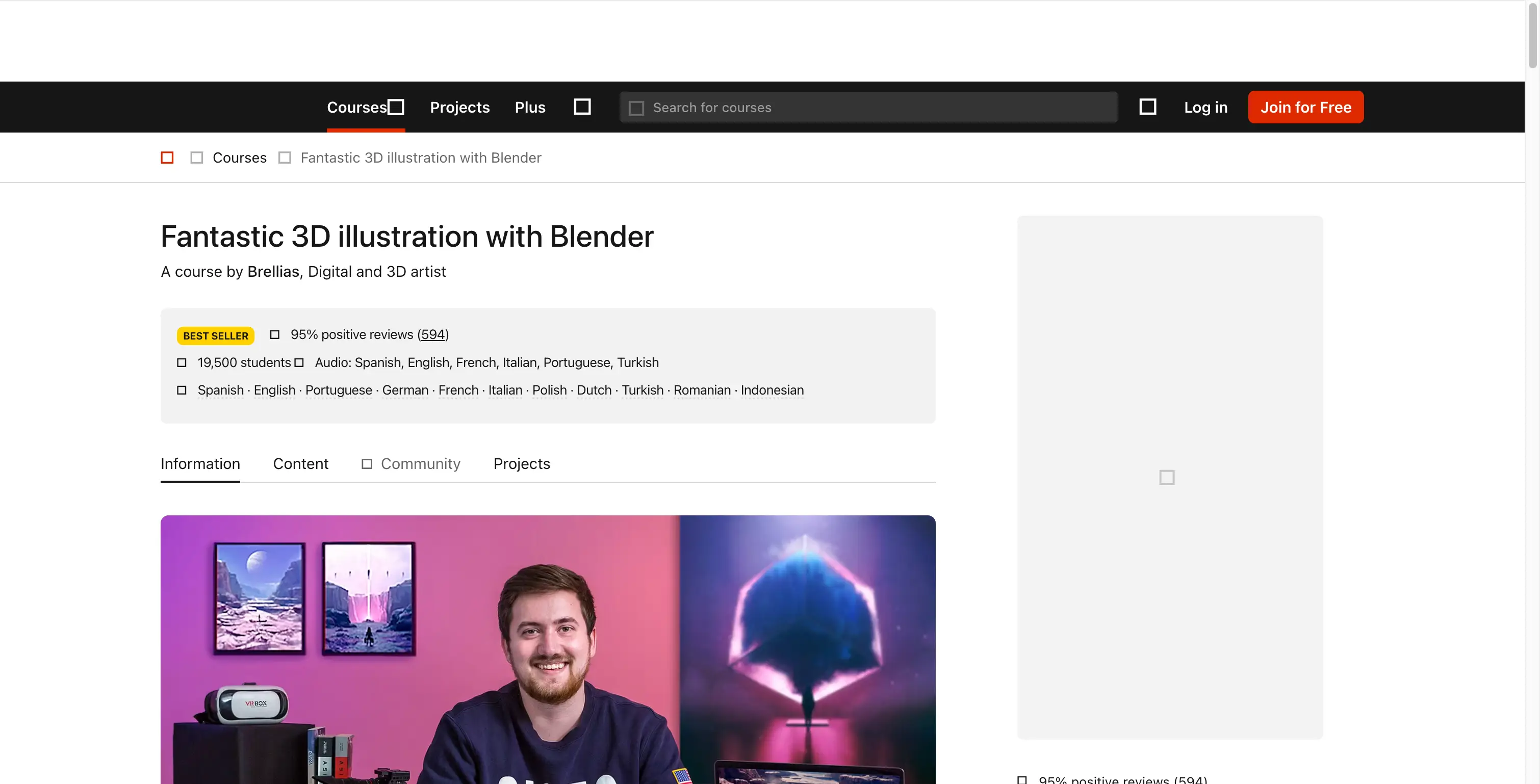Open the Brellias instructor profile link
1540x784 pixels.
click(273, 271)
